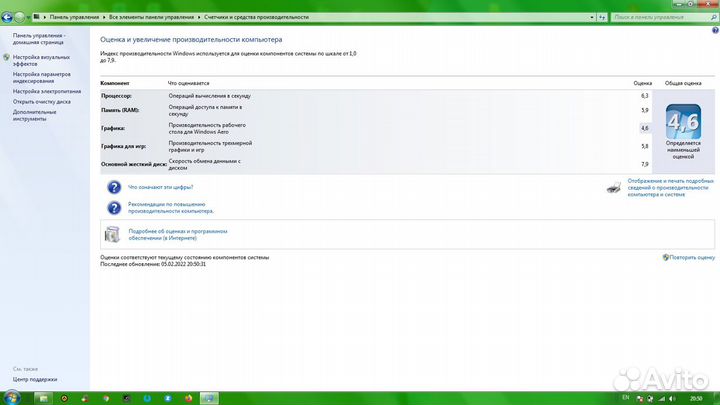This screenshot has width=720, height=405.
Task: Click the search magnifier icon
Action: [714, 17]
